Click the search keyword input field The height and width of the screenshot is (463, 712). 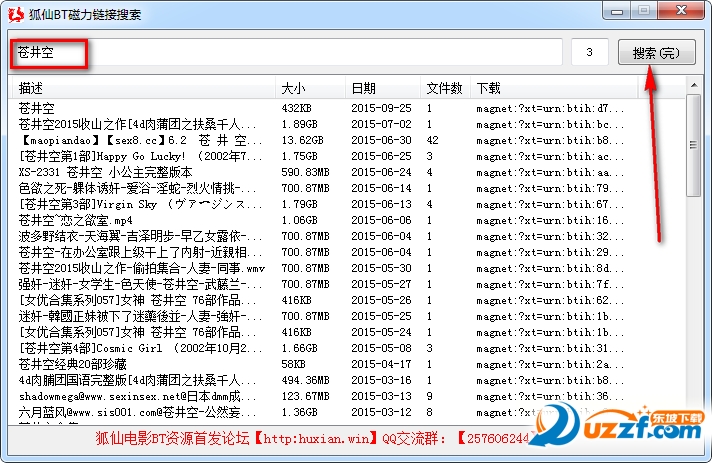coord(286,52)
